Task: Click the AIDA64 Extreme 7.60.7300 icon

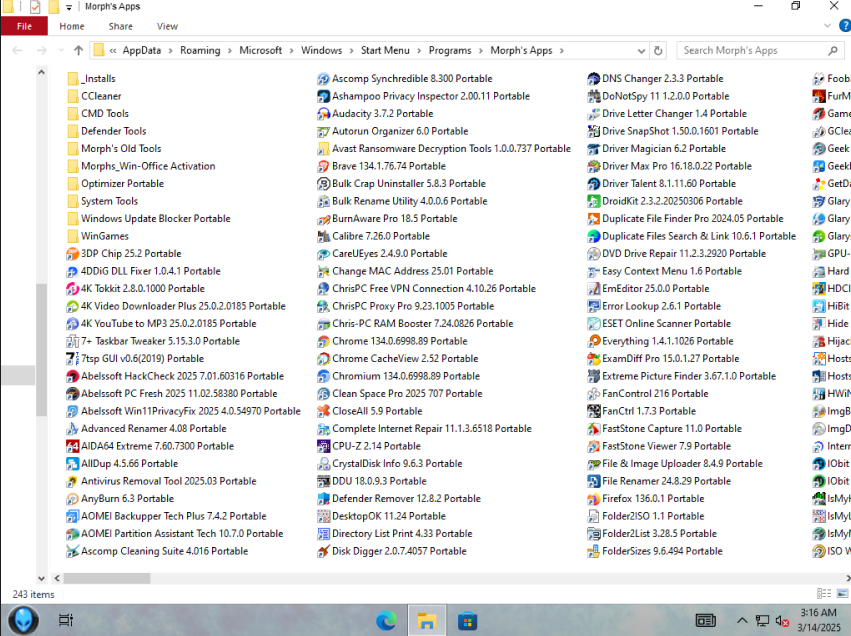Action: click(x=72, y=446)
